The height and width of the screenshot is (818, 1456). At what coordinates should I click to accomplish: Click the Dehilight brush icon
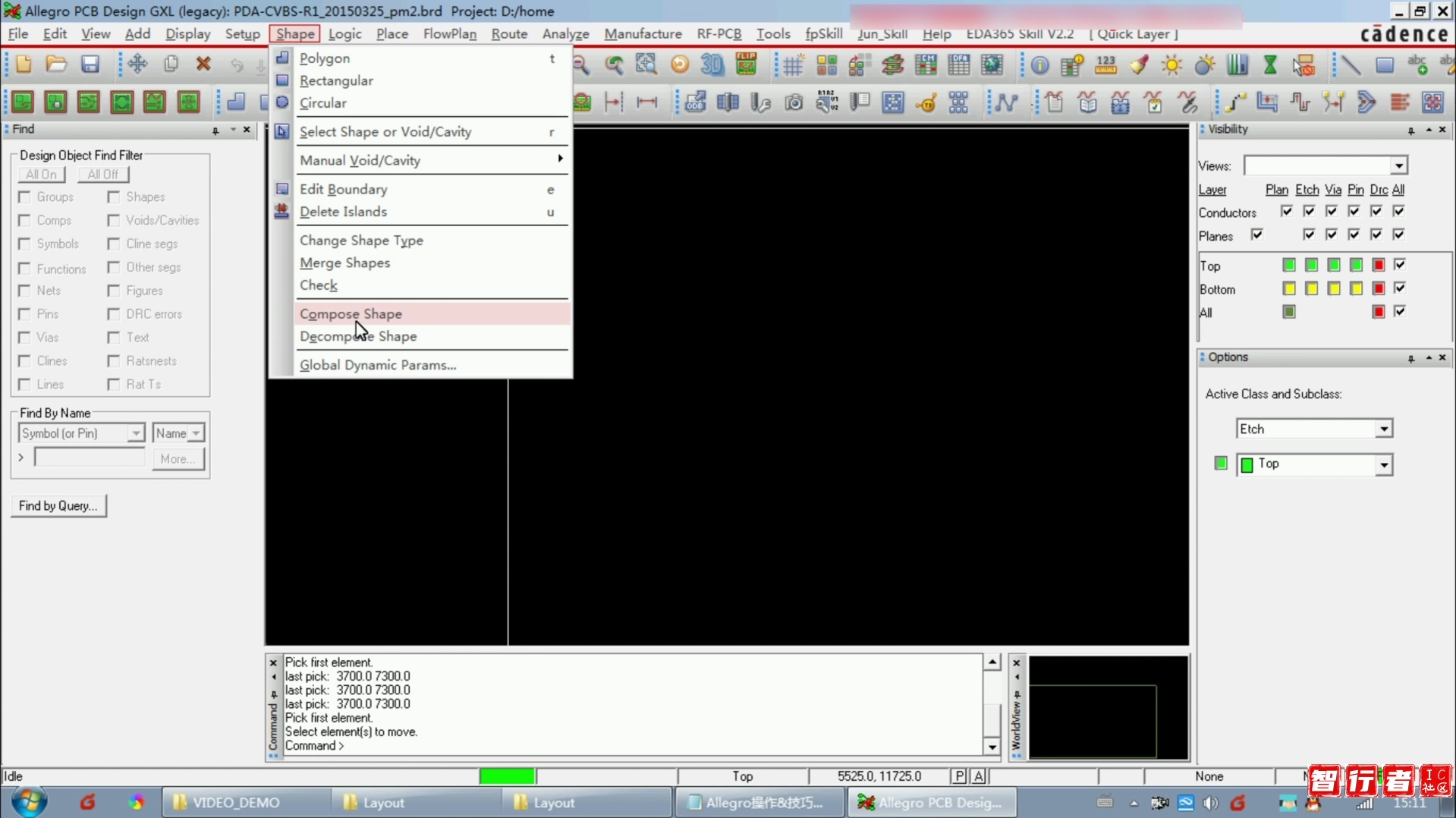[x=1139, y=64]
